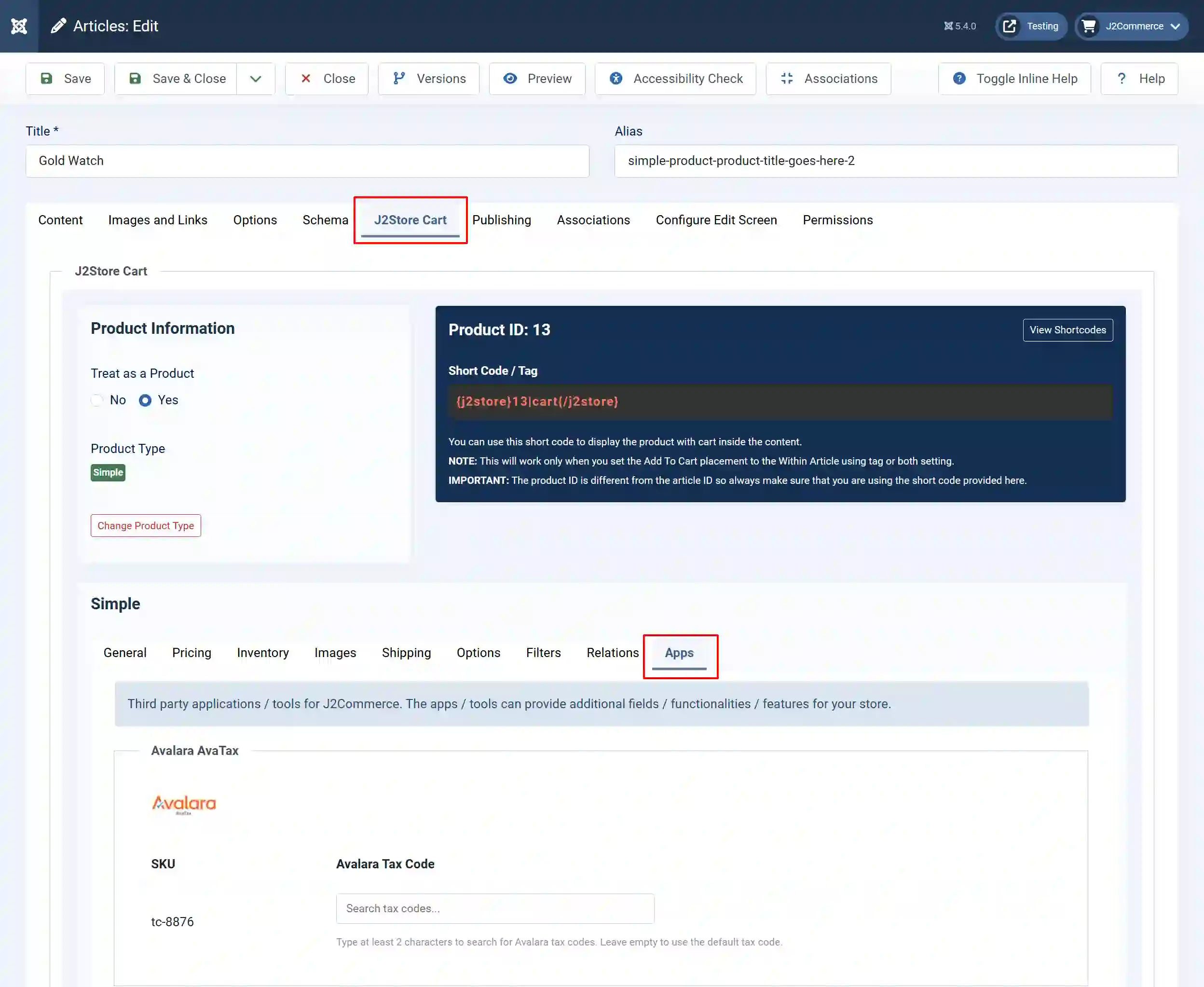Image resolution: width=1204 pixels, height=987 pixels.
Task: Open the Shipping product tab
Action: click(x=407, y=653)
